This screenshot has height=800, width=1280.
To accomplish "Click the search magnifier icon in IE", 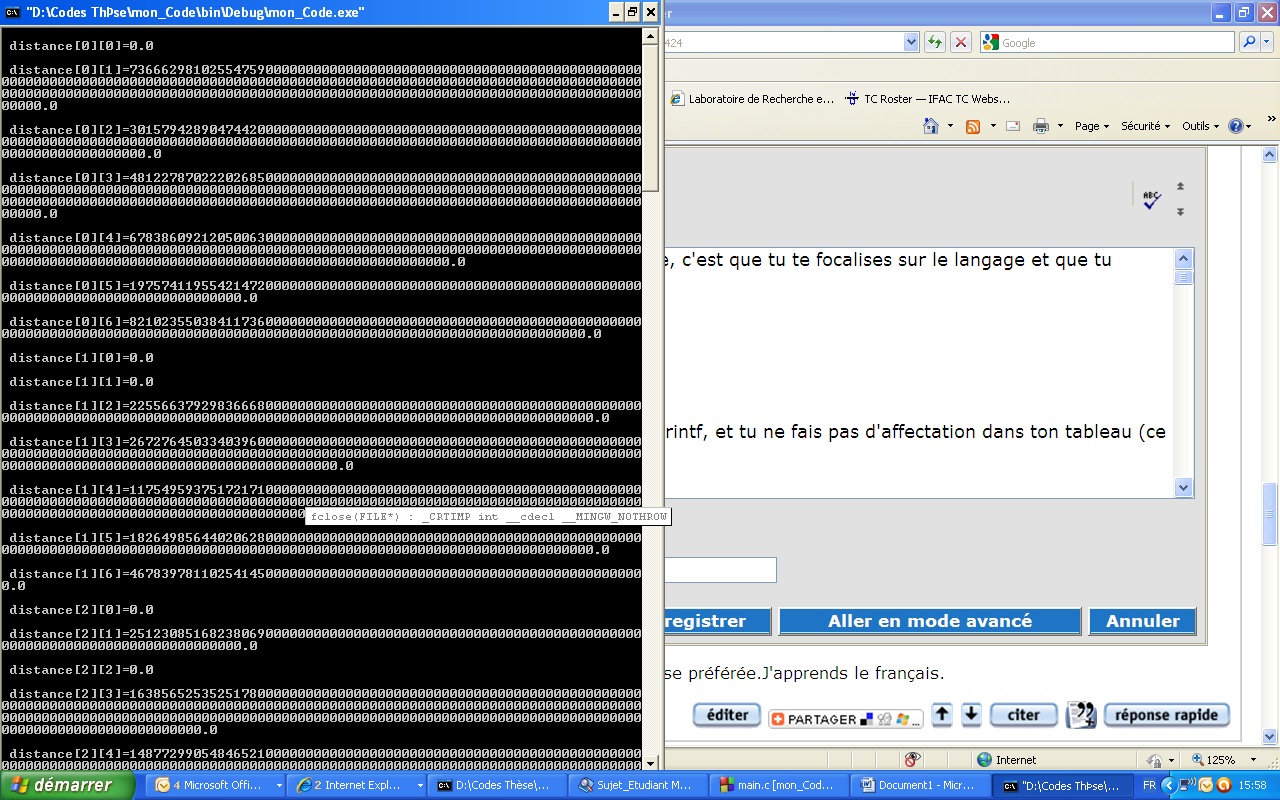I will (x=1249, y=42).
